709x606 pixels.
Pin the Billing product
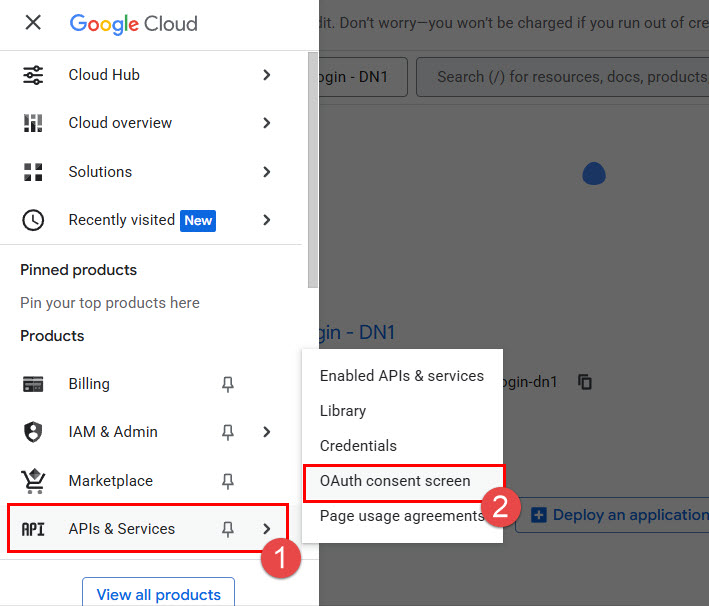coord(228,384)
